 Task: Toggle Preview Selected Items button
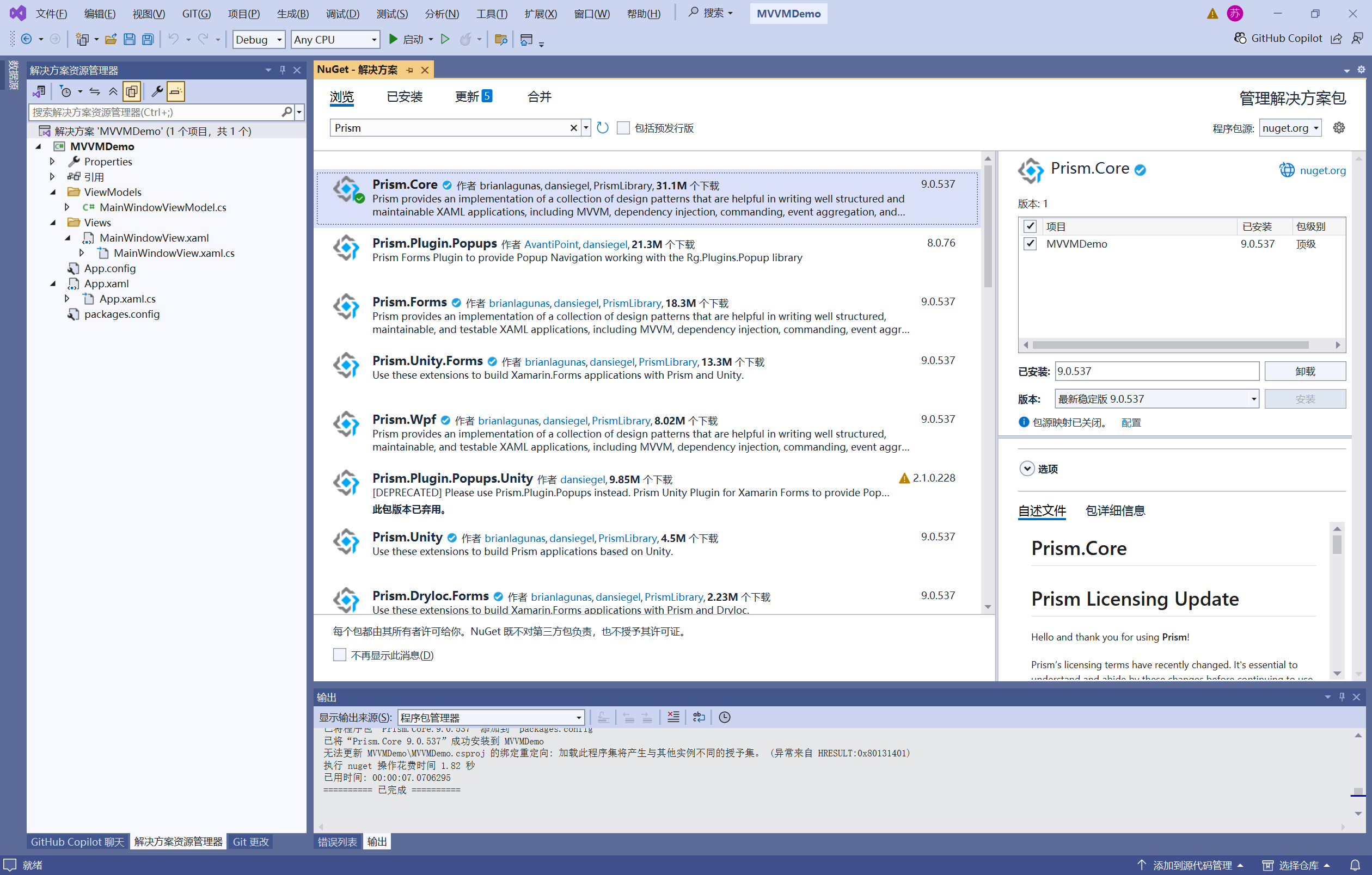pyautogui.click(x=175, y=91)
